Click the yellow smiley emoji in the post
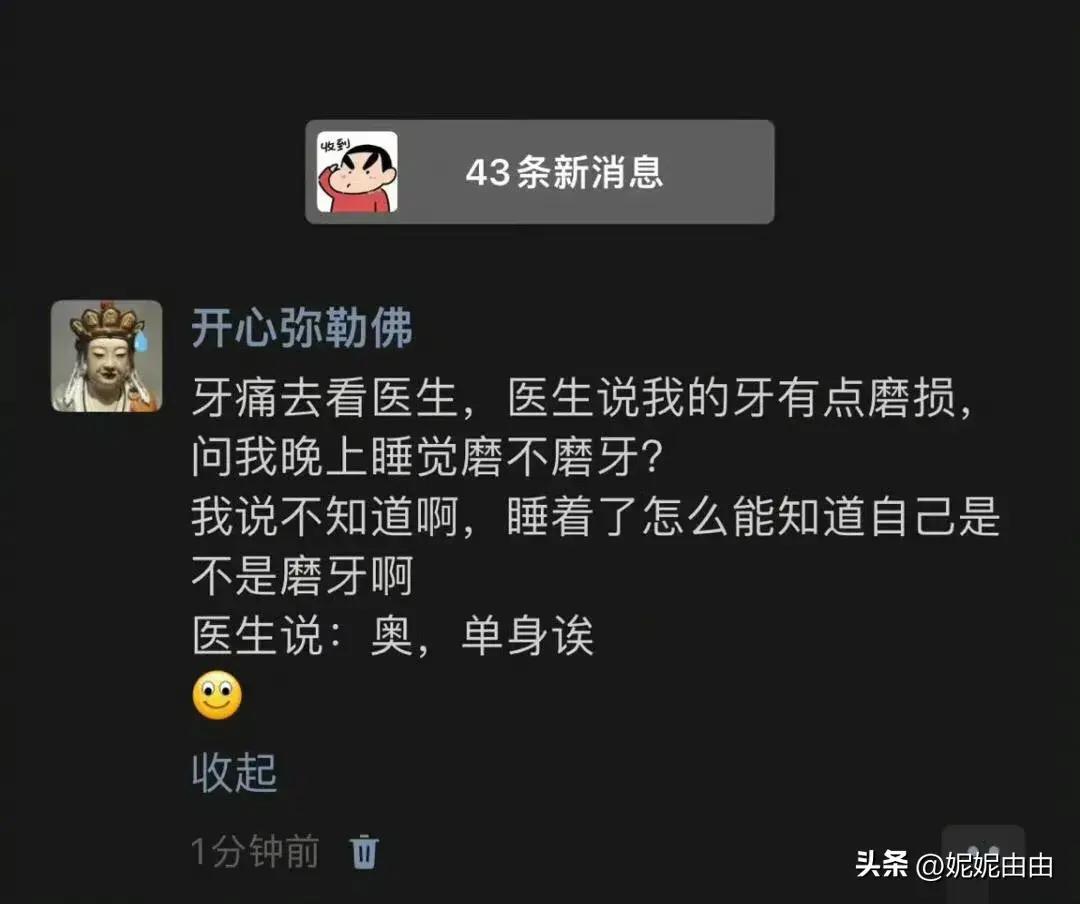This screenshot has height=904, width=1080. [x=217, y=695]
